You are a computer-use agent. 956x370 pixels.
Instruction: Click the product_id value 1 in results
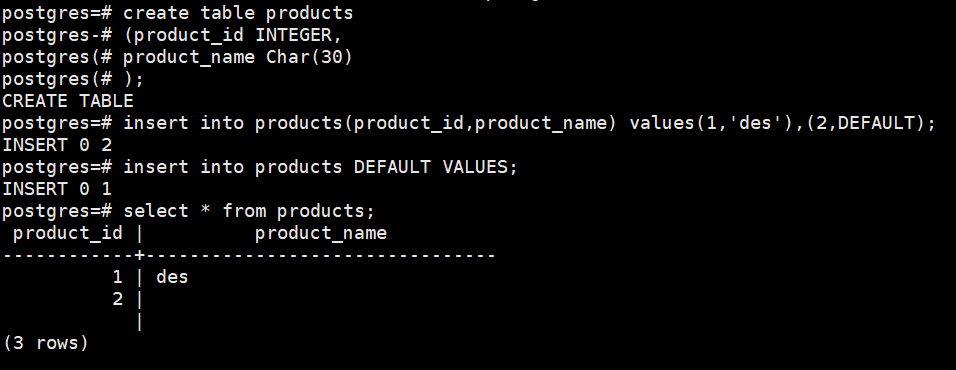point(118,277)
